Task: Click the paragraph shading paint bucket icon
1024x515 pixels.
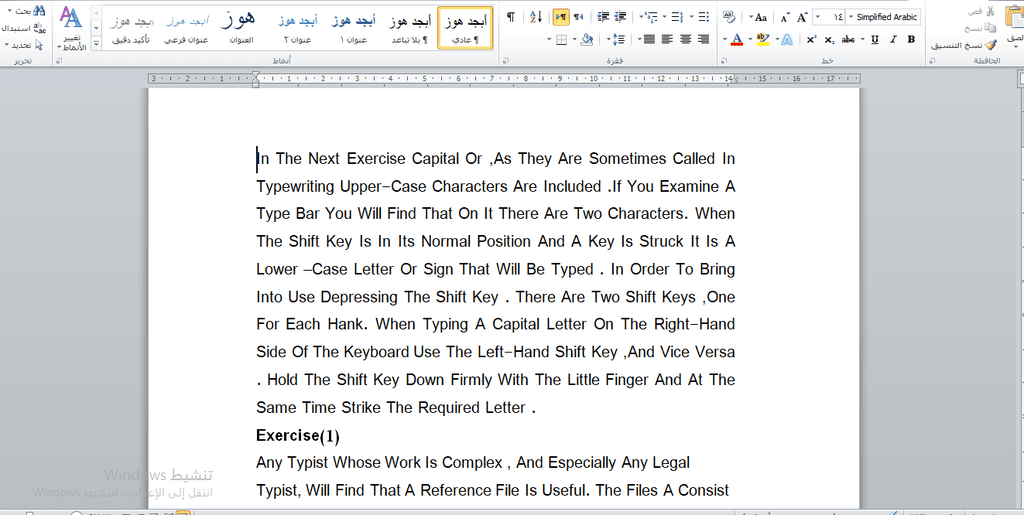Action: (x=586, y=40)
